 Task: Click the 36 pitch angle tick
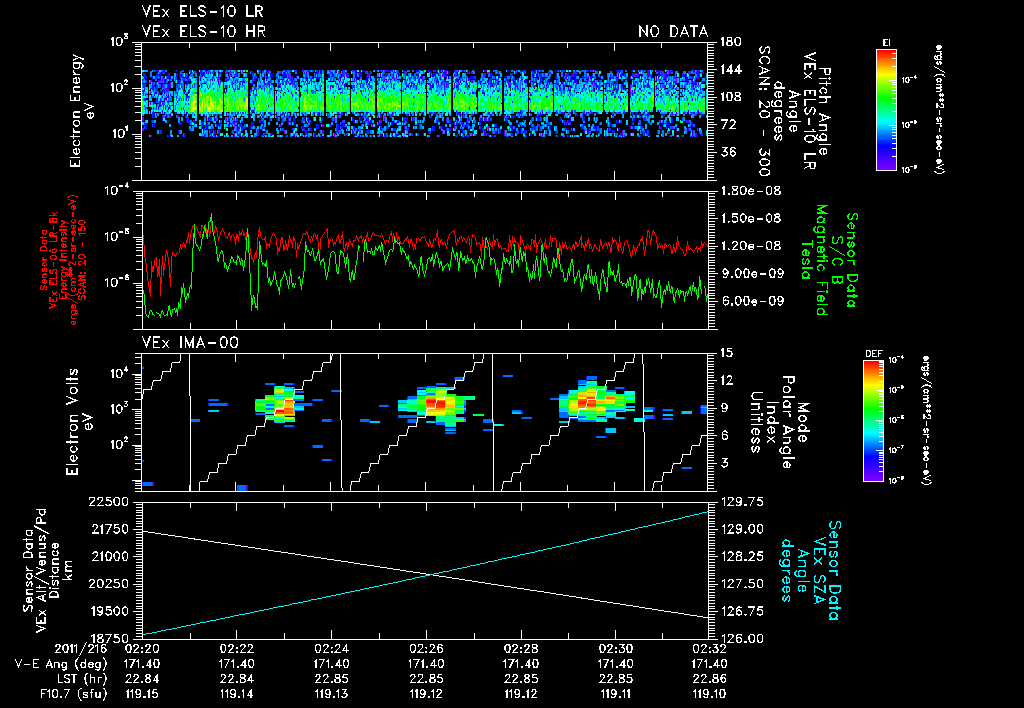click(x=728, y=152)
